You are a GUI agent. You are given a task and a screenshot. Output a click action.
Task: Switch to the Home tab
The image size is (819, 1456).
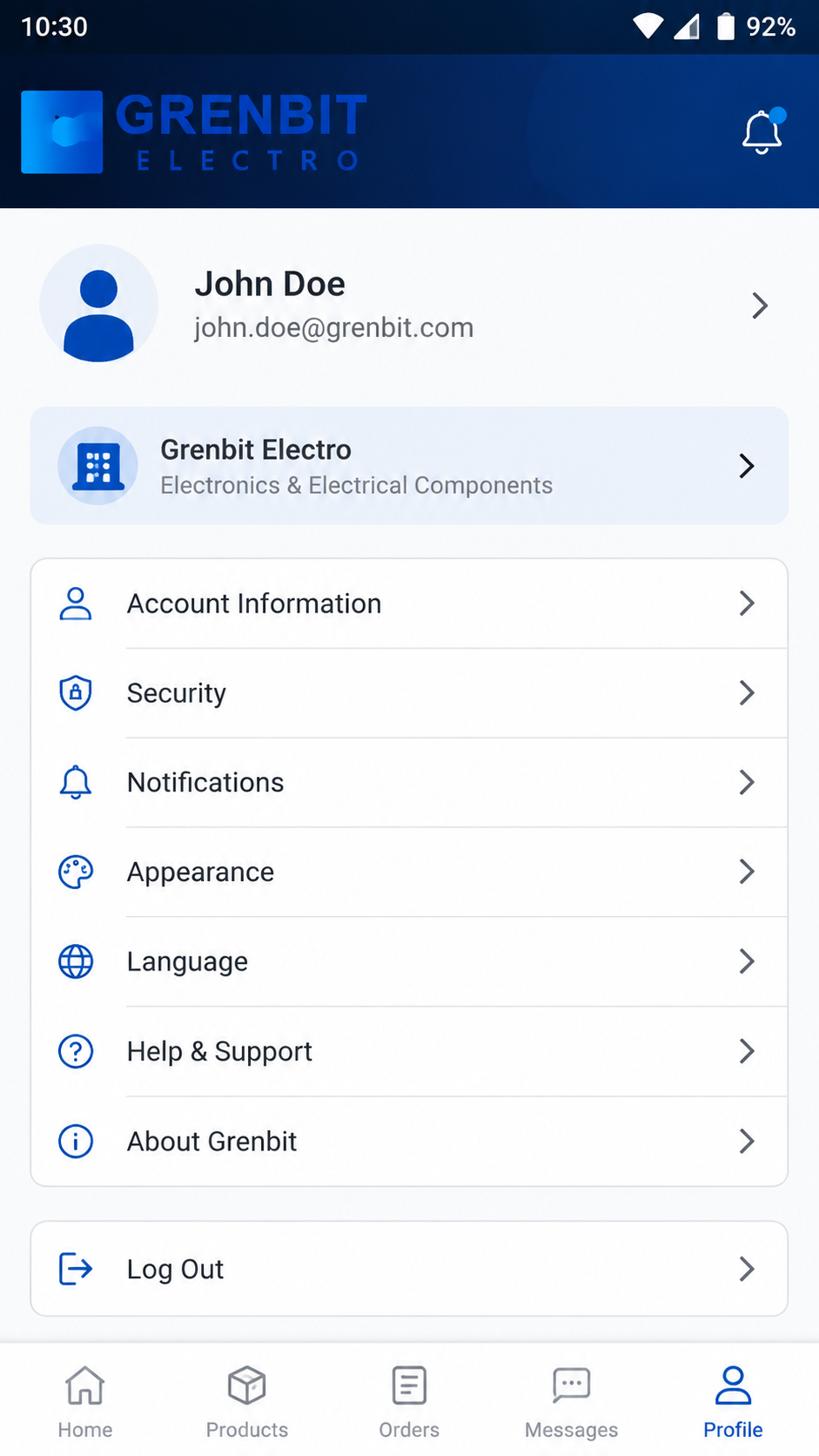click(x=85, y=1401)
